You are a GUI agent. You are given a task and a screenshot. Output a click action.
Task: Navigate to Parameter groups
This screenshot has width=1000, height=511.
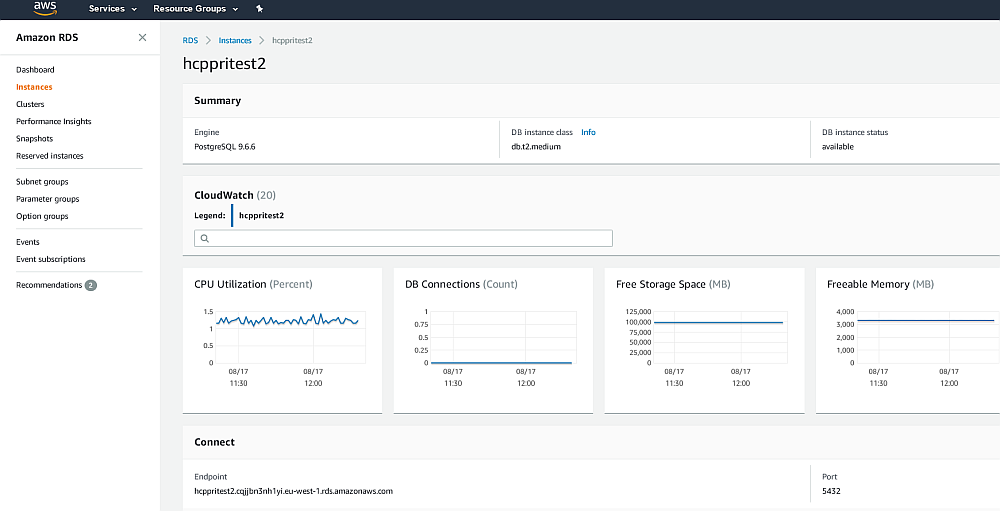pos(48,199)
